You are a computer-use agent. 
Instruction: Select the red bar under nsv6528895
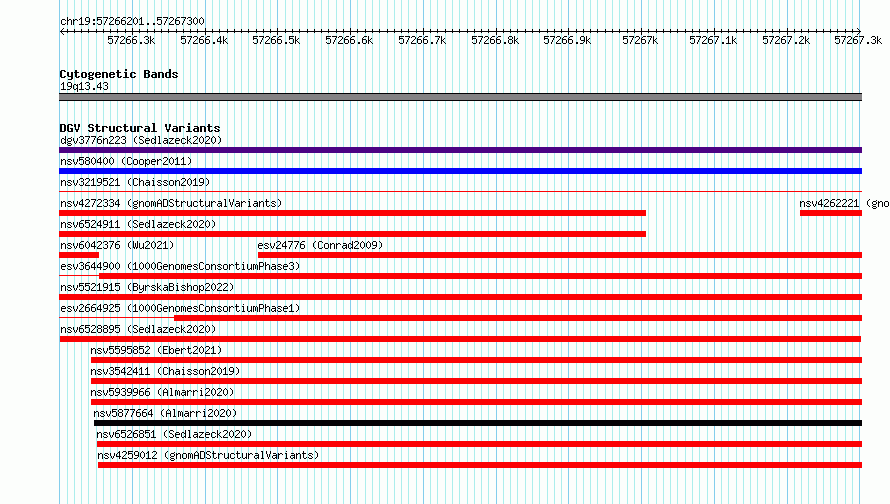coord(460,339)
